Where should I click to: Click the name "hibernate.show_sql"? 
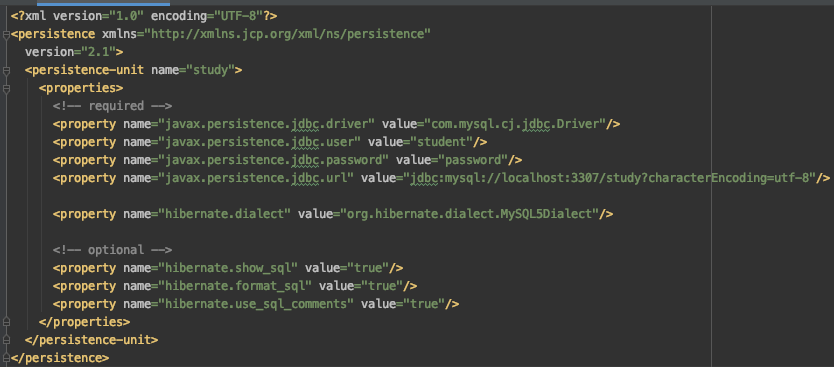[228, 268]
